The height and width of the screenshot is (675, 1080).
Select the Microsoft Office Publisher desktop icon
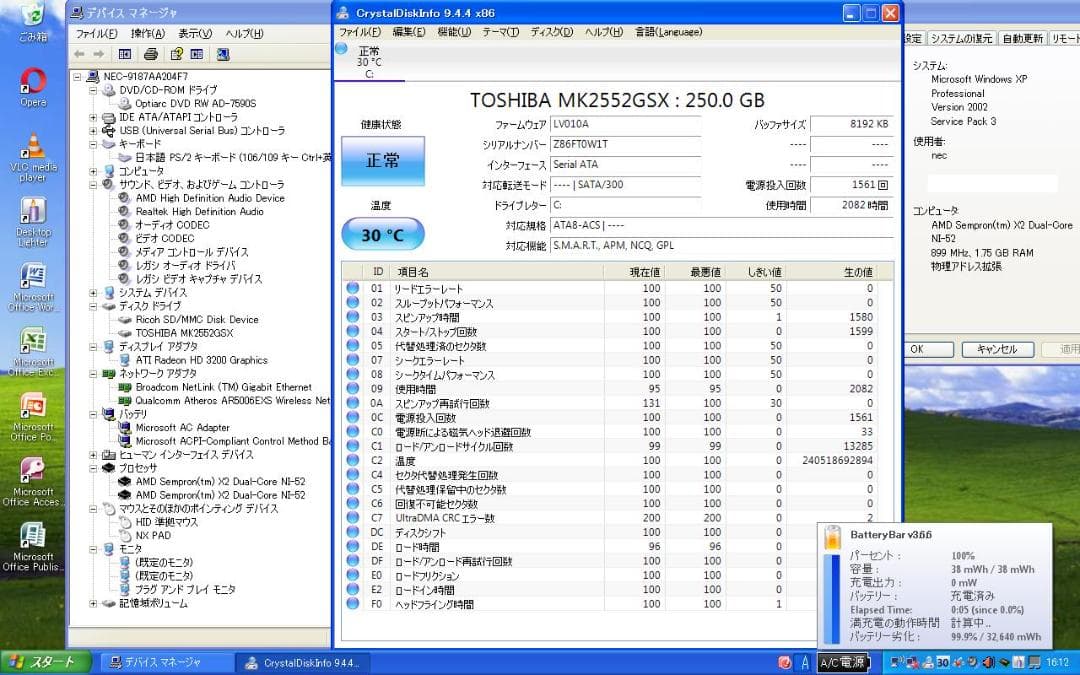[x=32, y=546]
